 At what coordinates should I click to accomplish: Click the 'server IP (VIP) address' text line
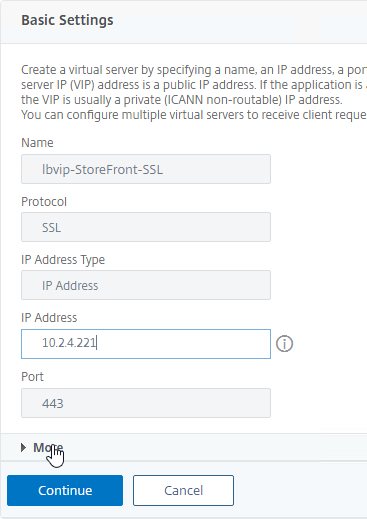pyautogui.click(x=194, y=85)
